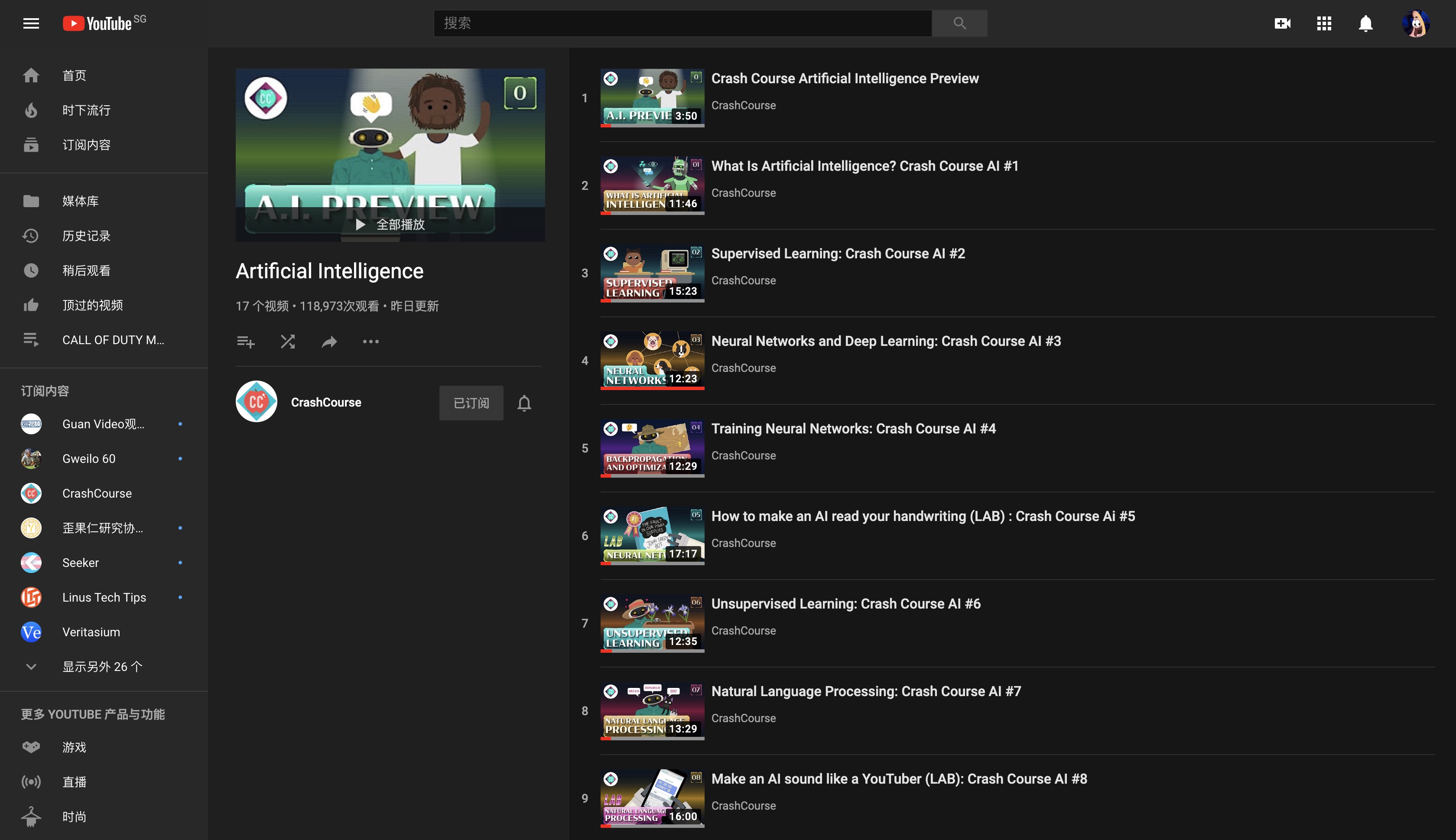Image resolution: width=1456 pixels, height=840 pixels.
Task: Open CrashCourse channel name link
Action: [x=326, y=402]
